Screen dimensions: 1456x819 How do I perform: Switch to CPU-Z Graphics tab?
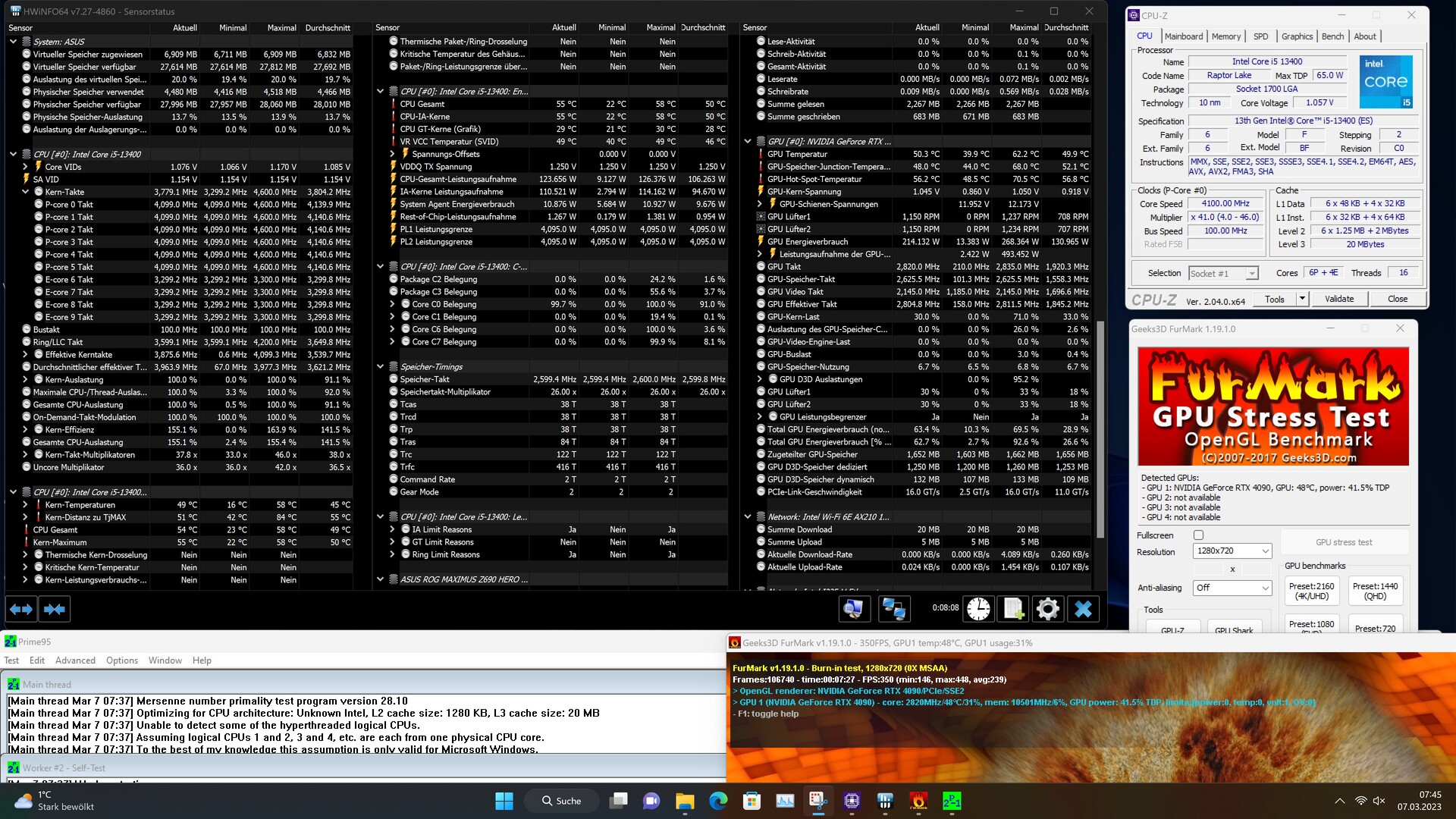pos(1297,36)
